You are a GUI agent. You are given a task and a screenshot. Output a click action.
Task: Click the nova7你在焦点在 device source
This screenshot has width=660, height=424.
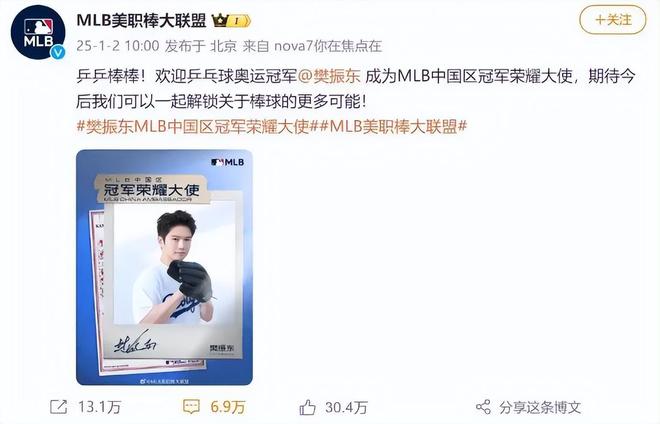(328, 45)
